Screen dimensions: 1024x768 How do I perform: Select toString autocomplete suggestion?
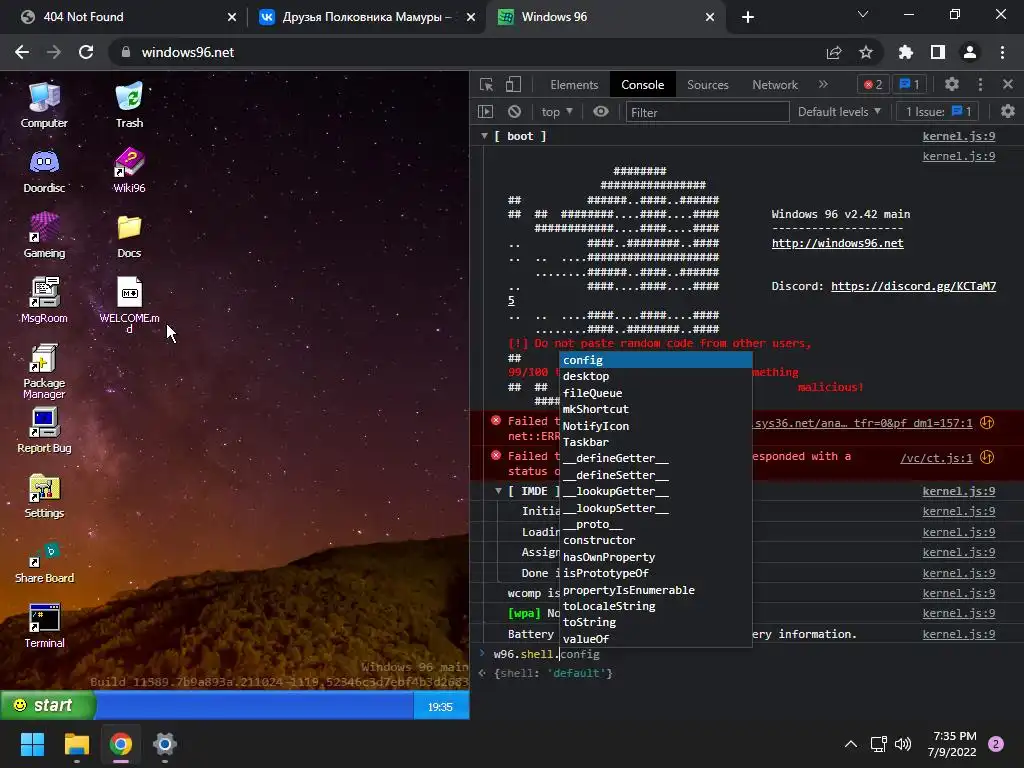point(656,622)
